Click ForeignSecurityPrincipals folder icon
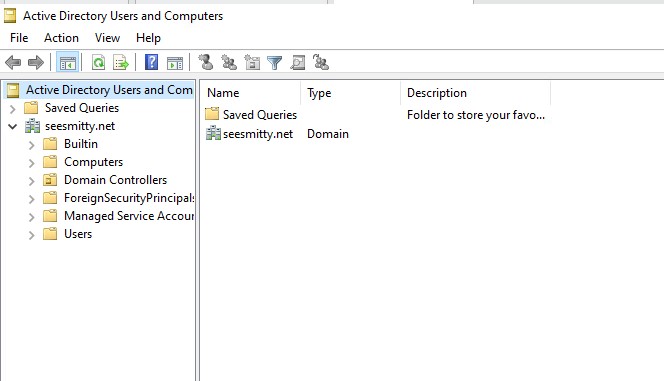 pos(50,198)
